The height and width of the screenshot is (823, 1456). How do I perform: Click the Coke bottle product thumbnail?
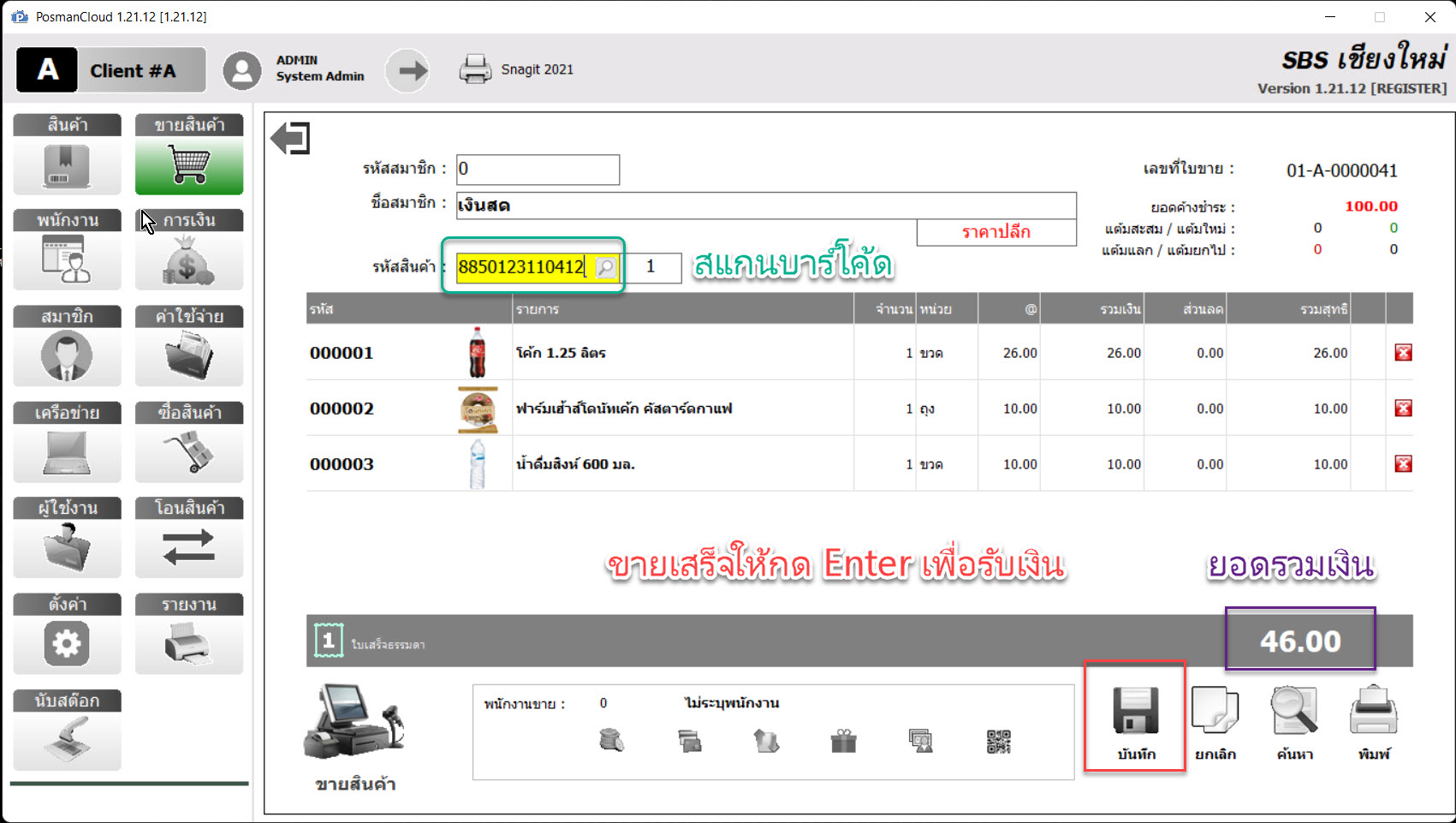pos(478,353)
